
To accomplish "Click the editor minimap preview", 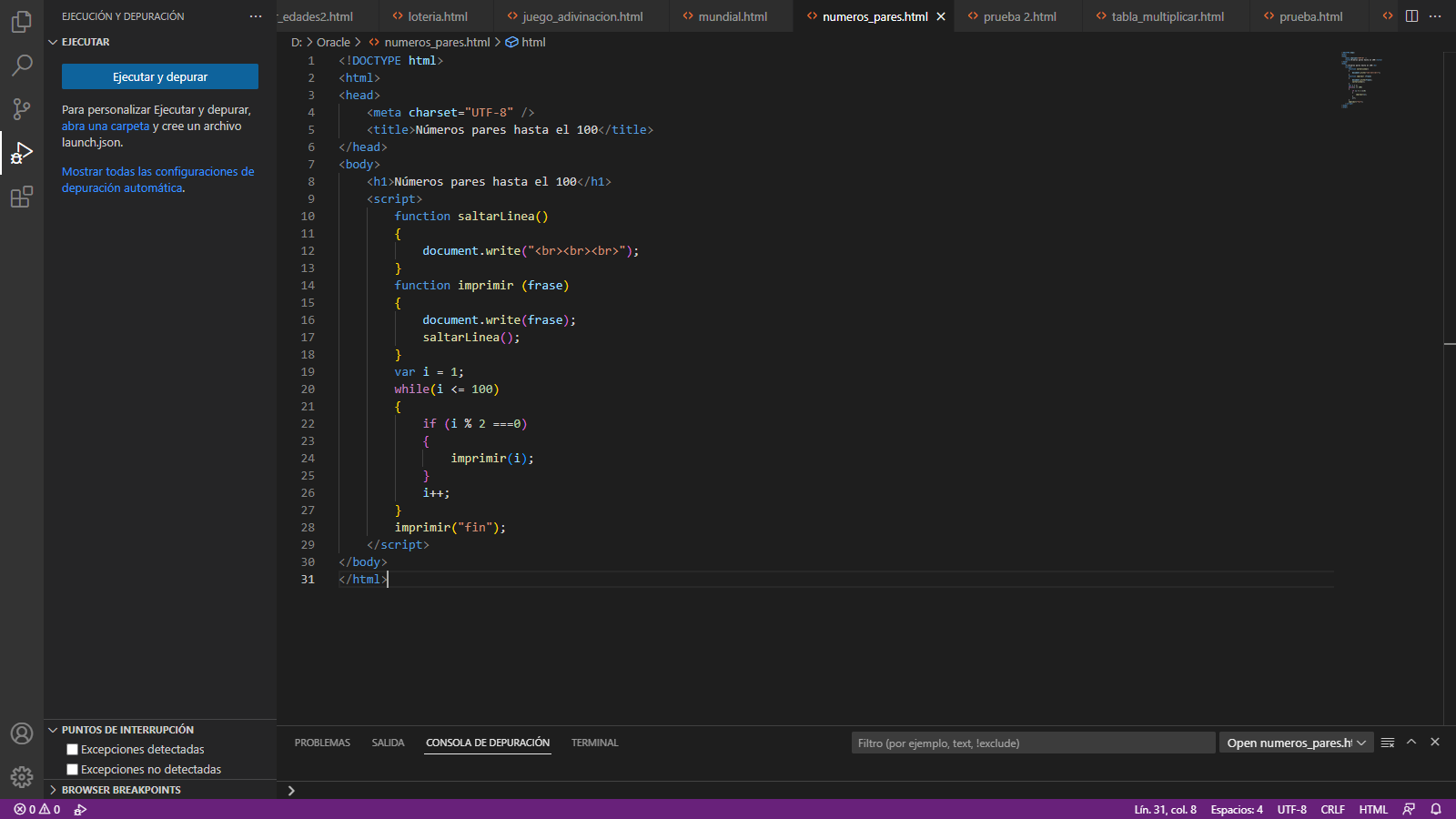I will pyautogui.click(x=1360, y=80).
